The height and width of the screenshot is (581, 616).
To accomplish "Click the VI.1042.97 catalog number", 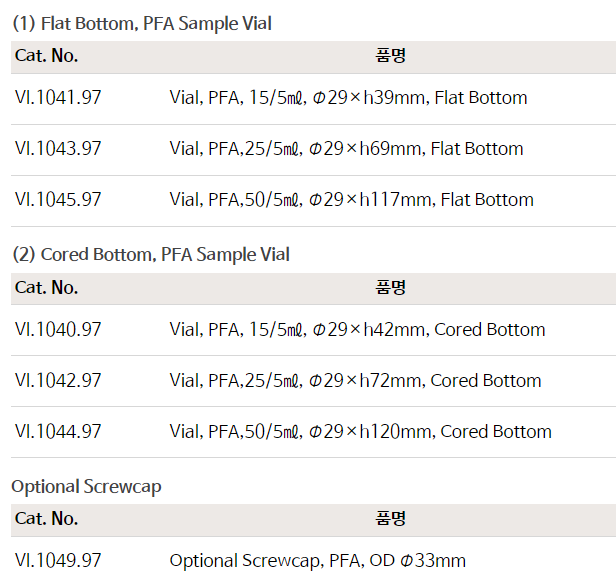I will coord(58,381).
